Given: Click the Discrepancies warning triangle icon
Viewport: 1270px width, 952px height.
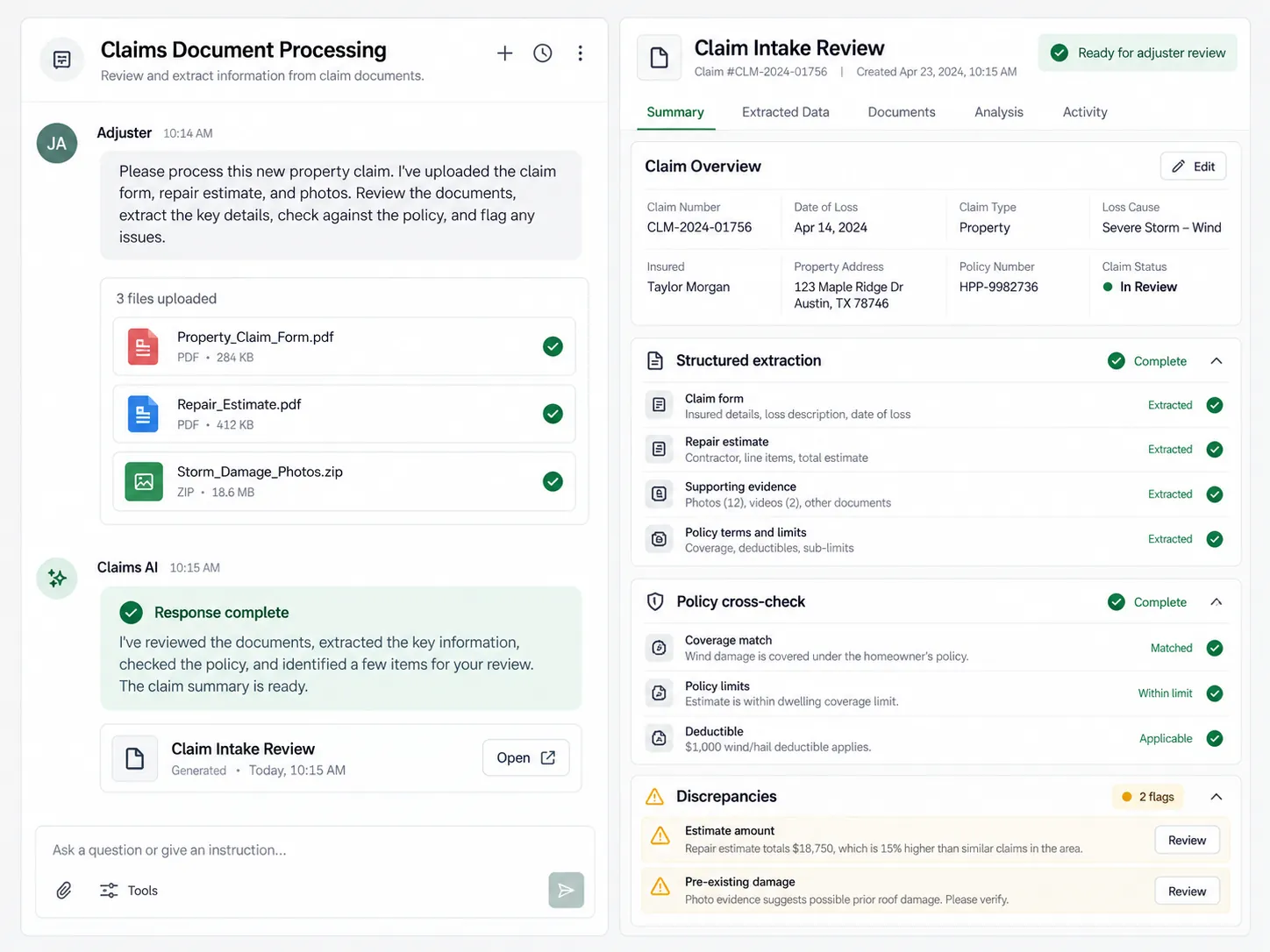Looking at the screenshot, I should 655,796.
